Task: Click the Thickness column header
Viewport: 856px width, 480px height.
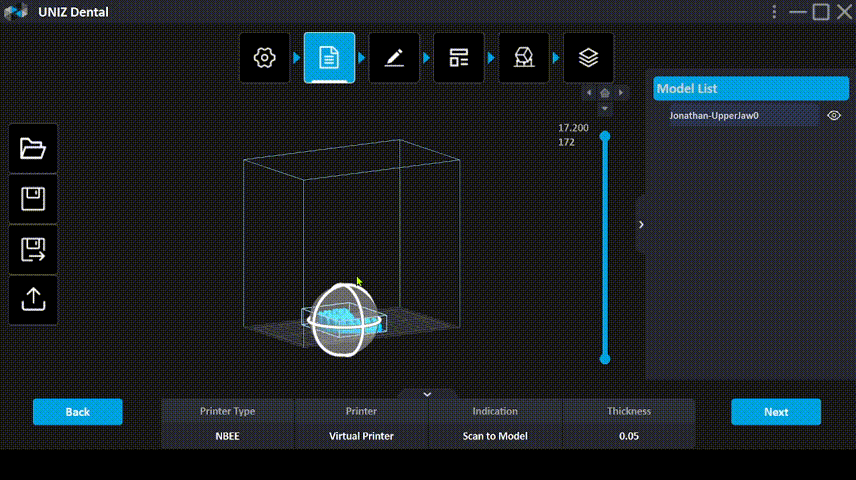Action: (x=629, y=411)
